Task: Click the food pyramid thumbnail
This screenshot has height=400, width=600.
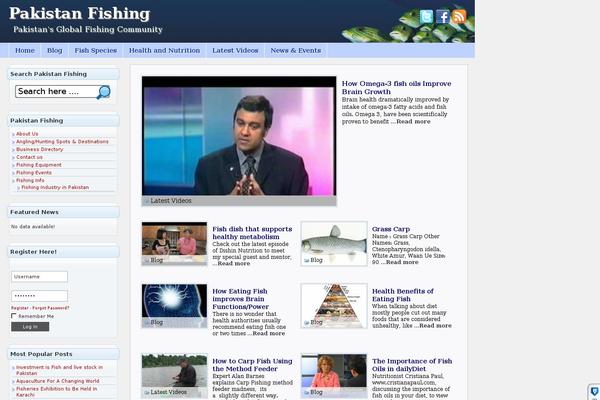Action: [334, 306]
